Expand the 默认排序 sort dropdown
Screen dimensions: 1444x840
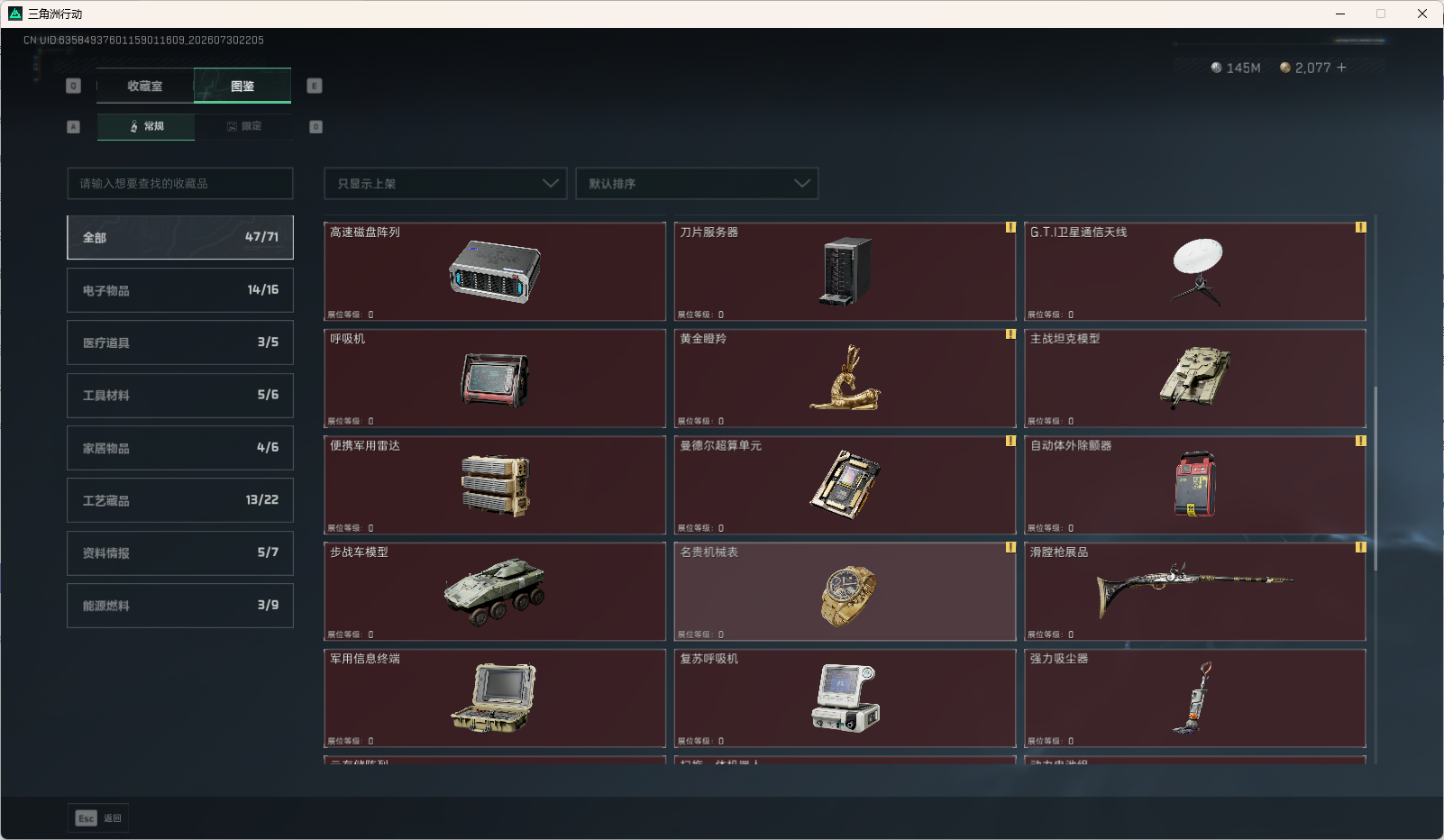pos(697,183)
